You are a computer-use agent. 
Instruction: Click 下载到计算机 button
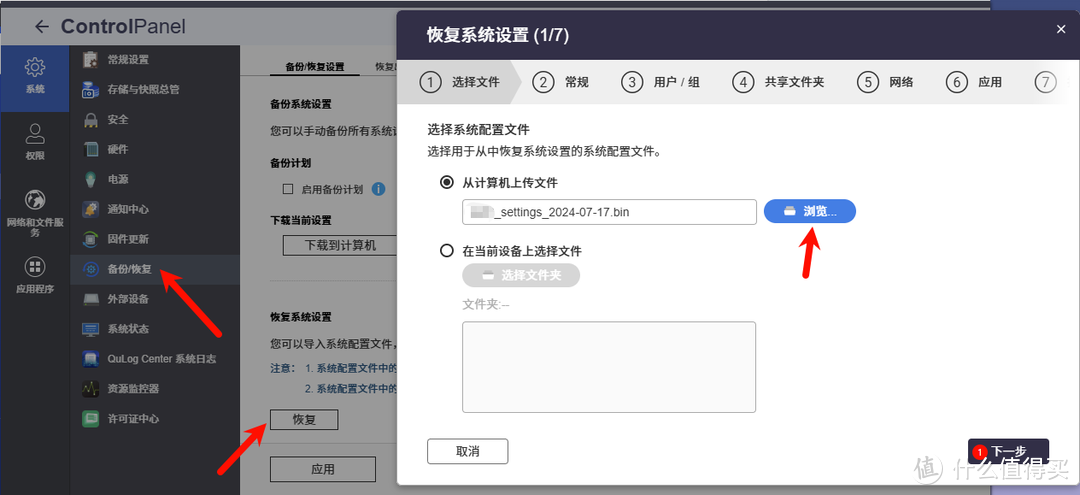click(340, 245)
